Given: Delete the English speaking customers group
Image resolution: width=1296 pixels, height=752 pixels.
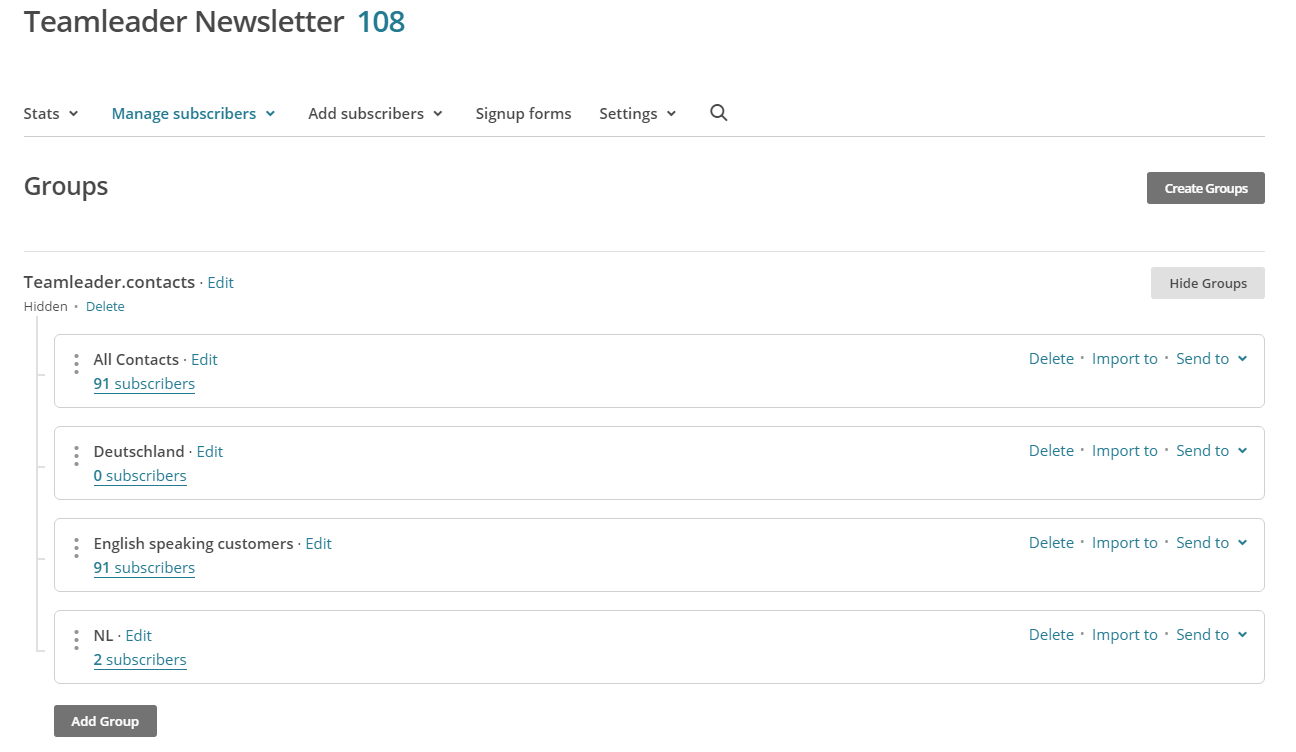Looking at the screenshot, I should tap(1051, 543).
